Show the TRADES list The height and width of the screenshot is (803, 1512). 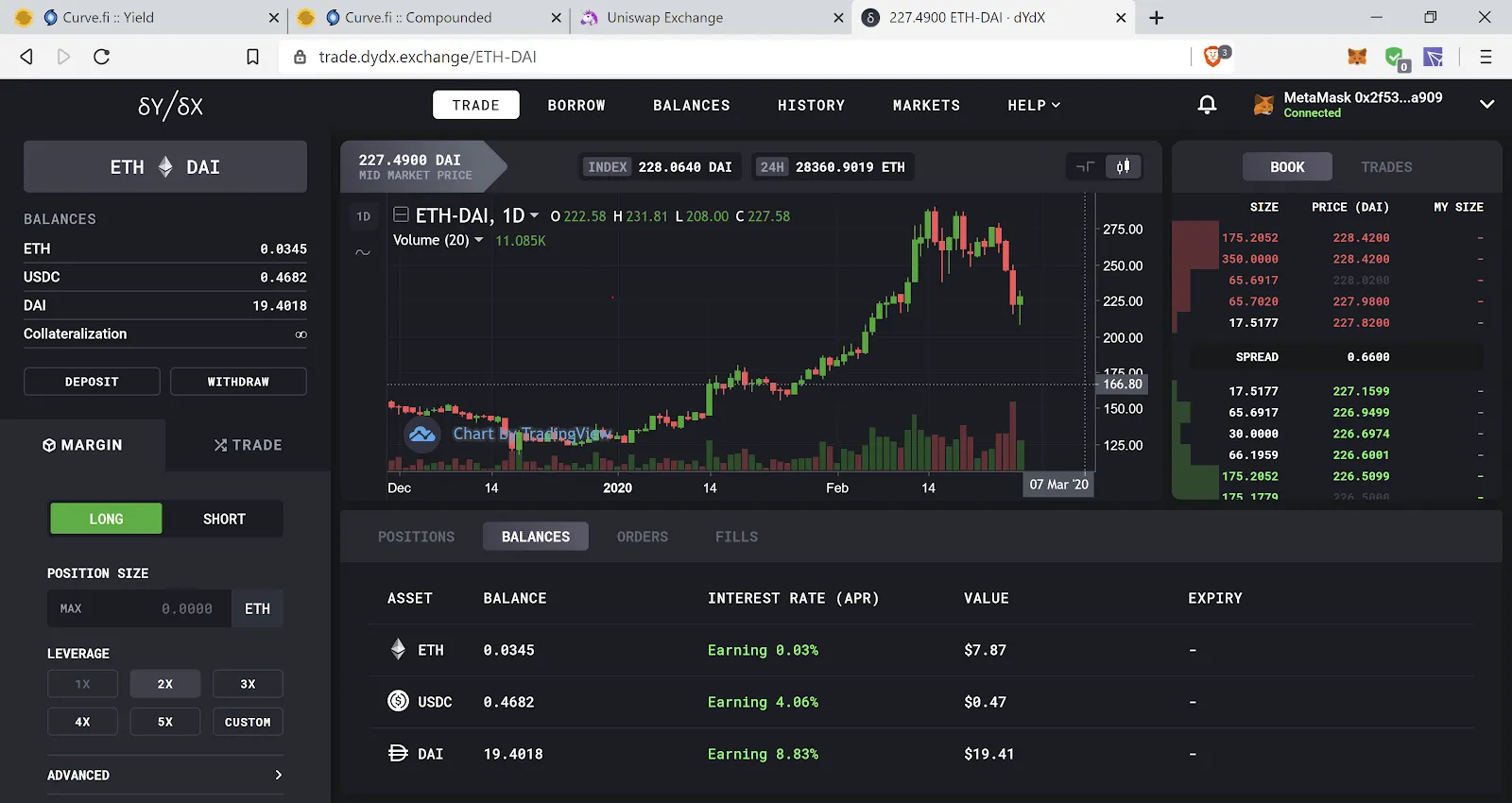click(1386, 167)
